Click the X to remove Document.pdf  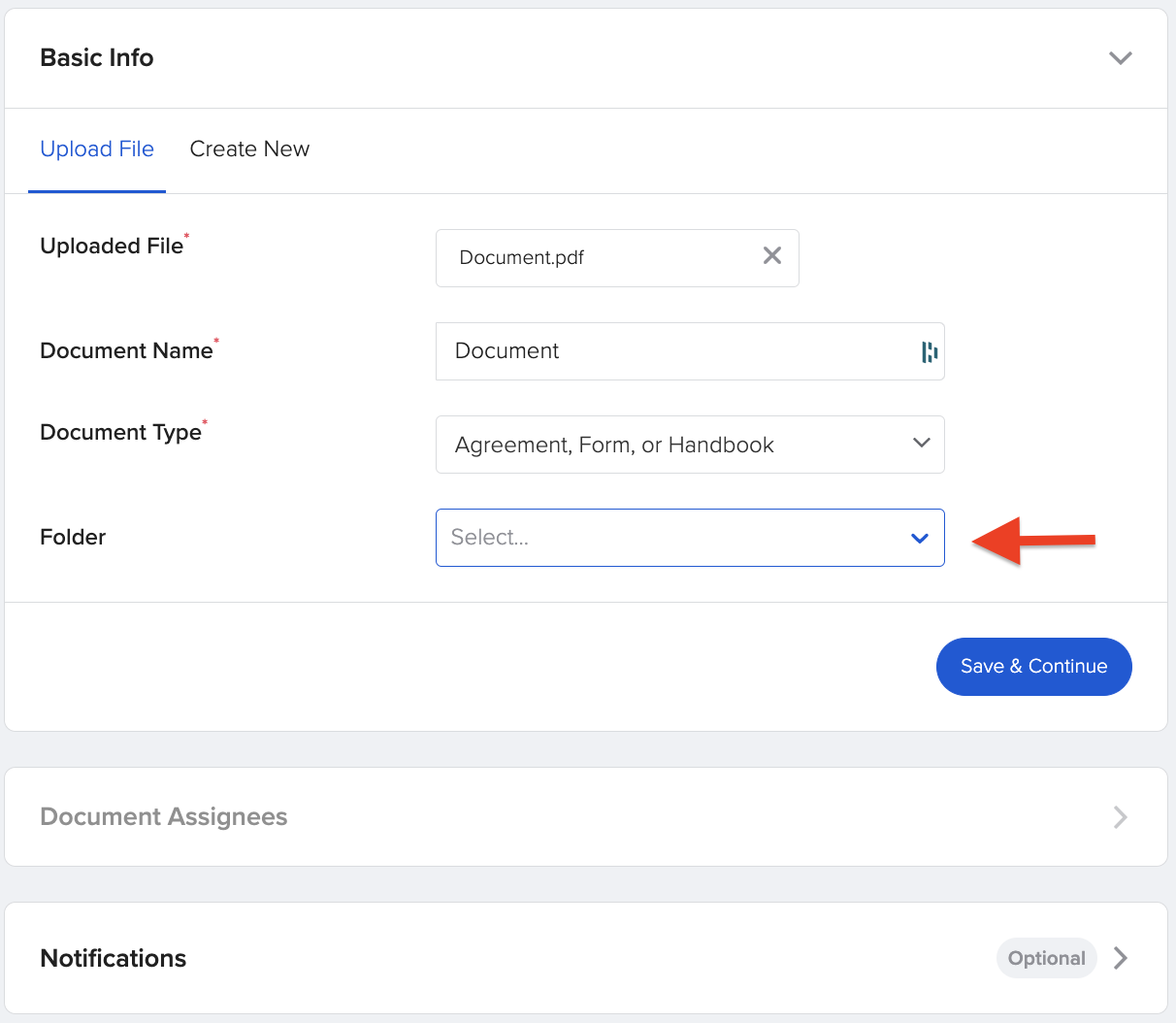click(771, 256)
